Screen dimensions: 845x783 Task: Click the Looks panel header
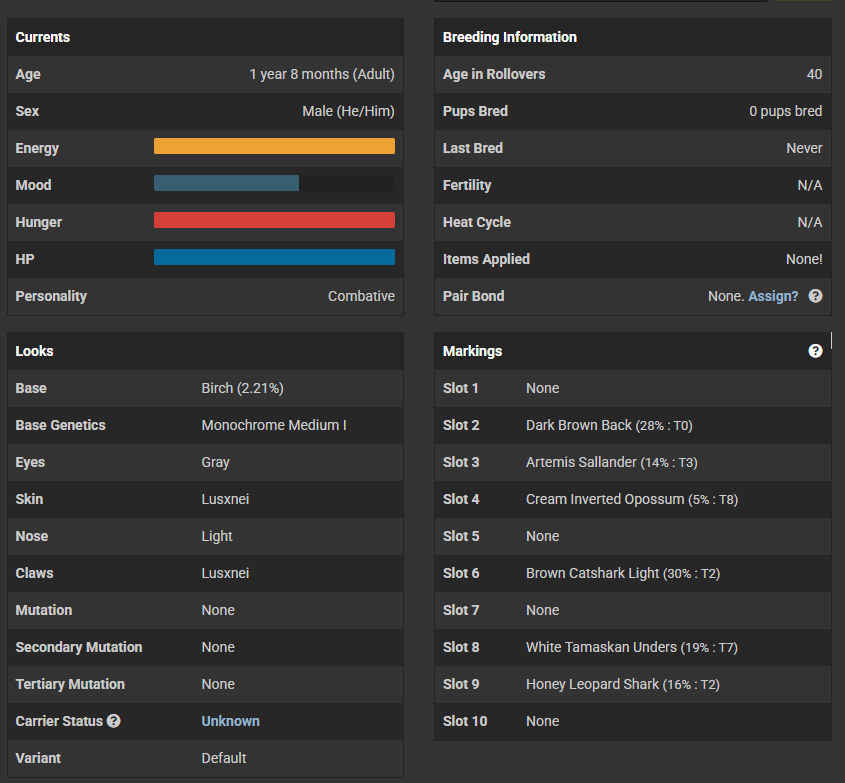click(x=35, y=351)
